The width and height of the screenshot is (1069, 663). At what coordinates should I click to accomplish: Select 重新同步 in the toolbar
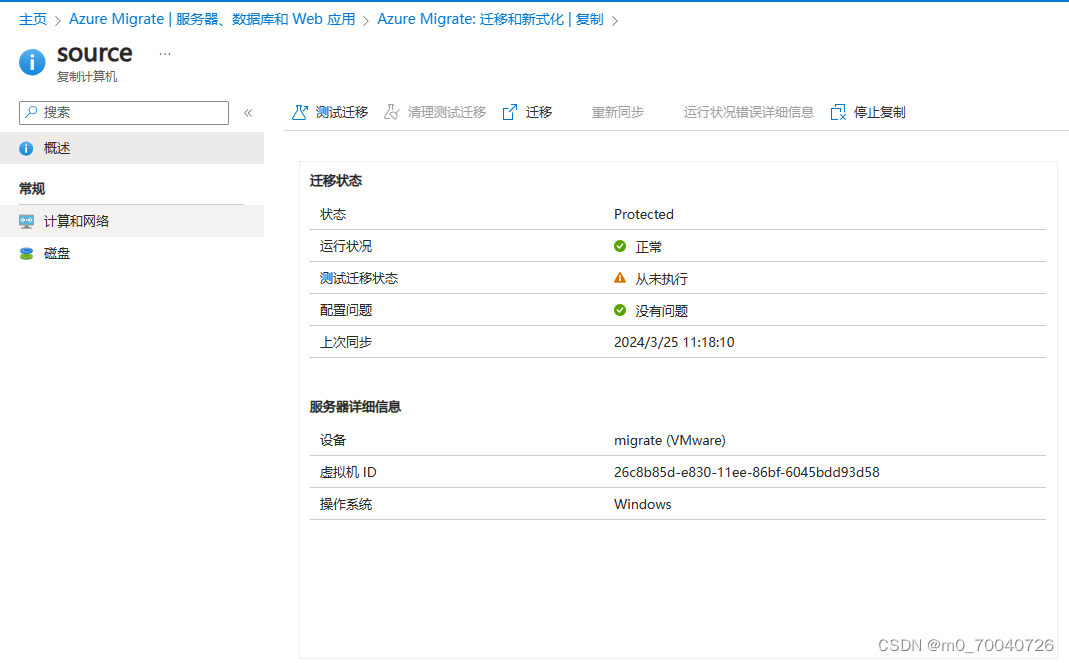pyautogui.click(x=617, y=113)
